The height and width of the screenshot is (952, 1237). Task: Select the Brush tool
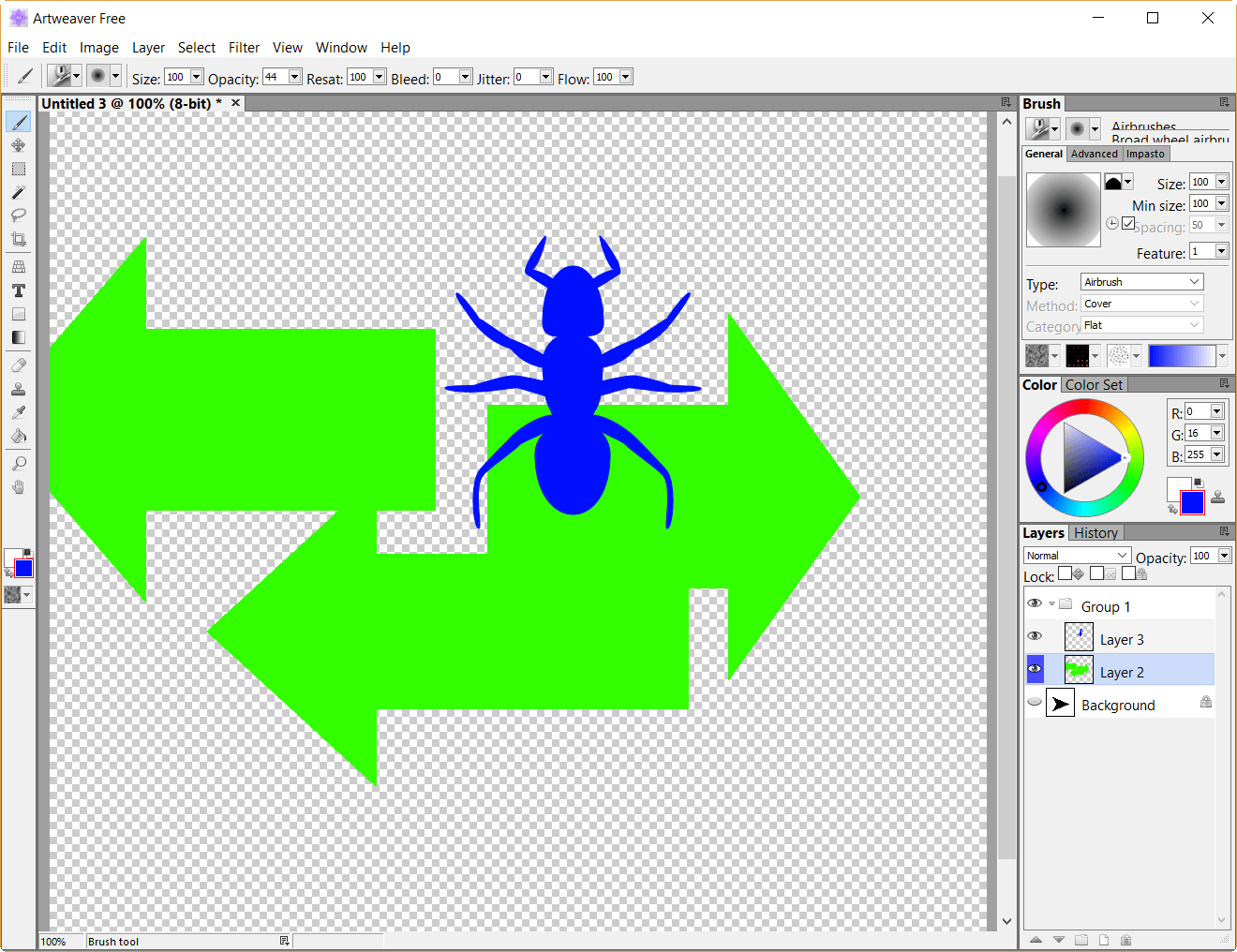19,120
